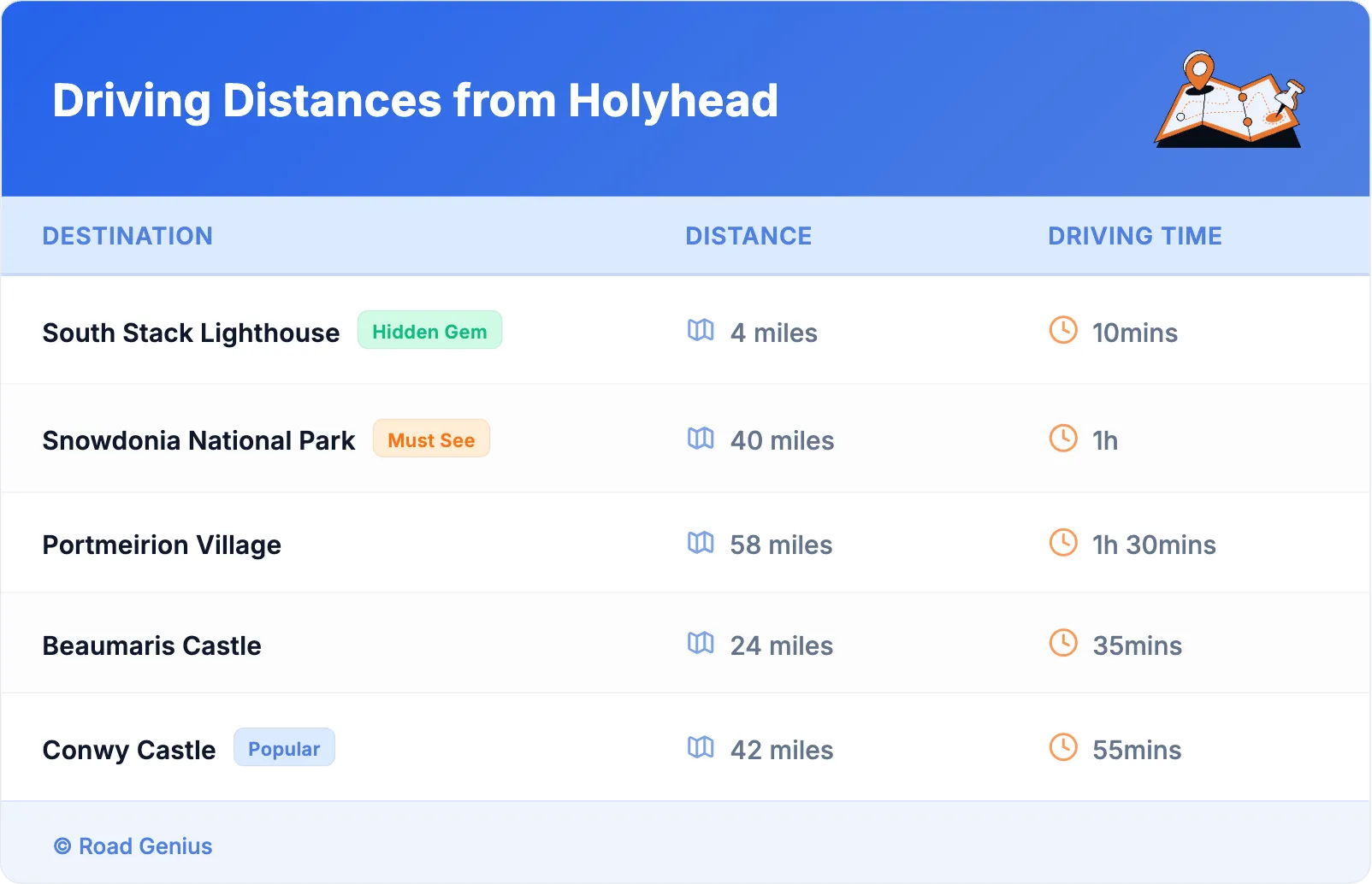Click clock icon next to 55mins

coord(1063,747)
